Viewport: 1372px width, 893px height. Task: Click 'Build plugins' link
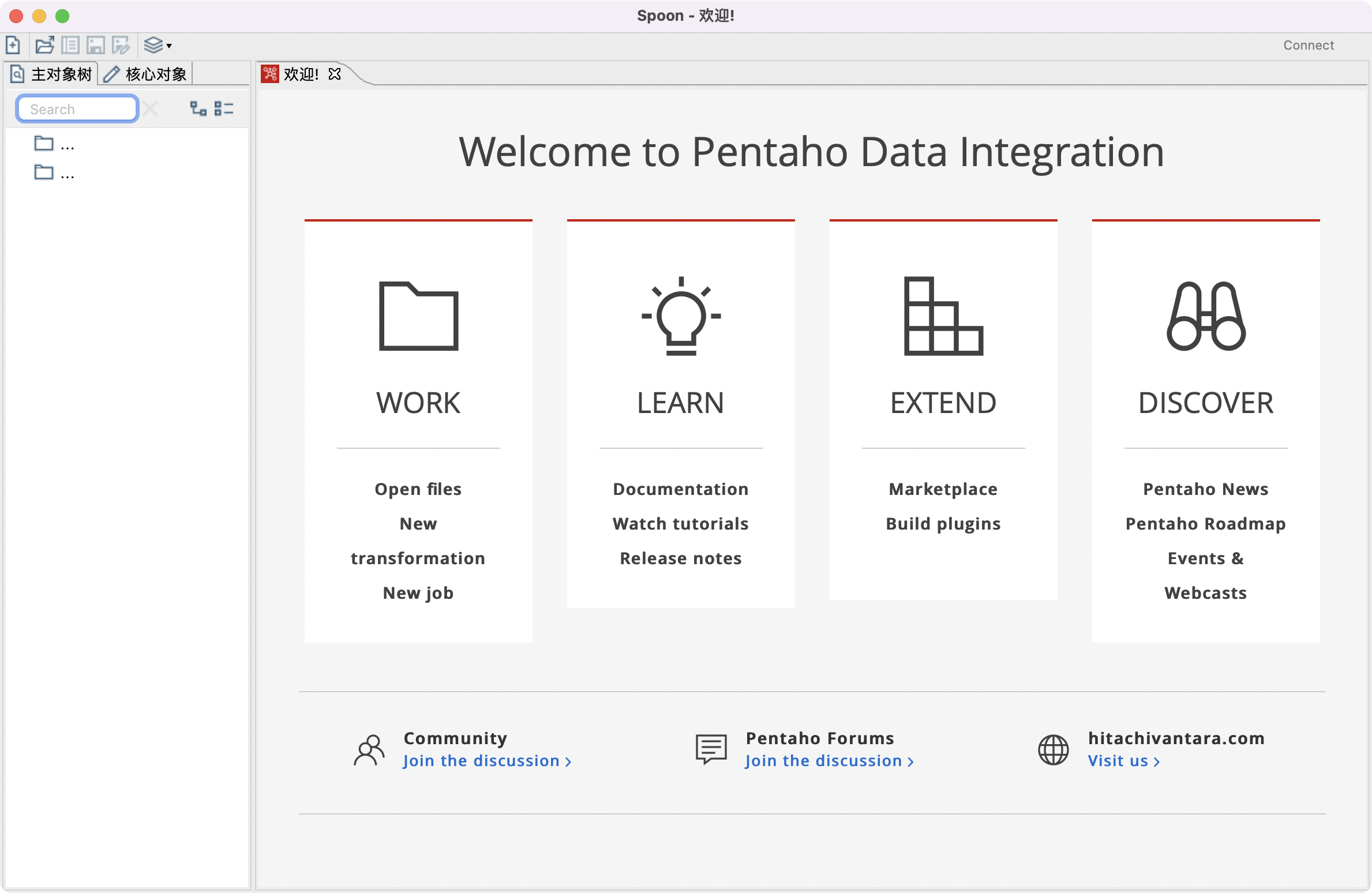tap(943, 524)
